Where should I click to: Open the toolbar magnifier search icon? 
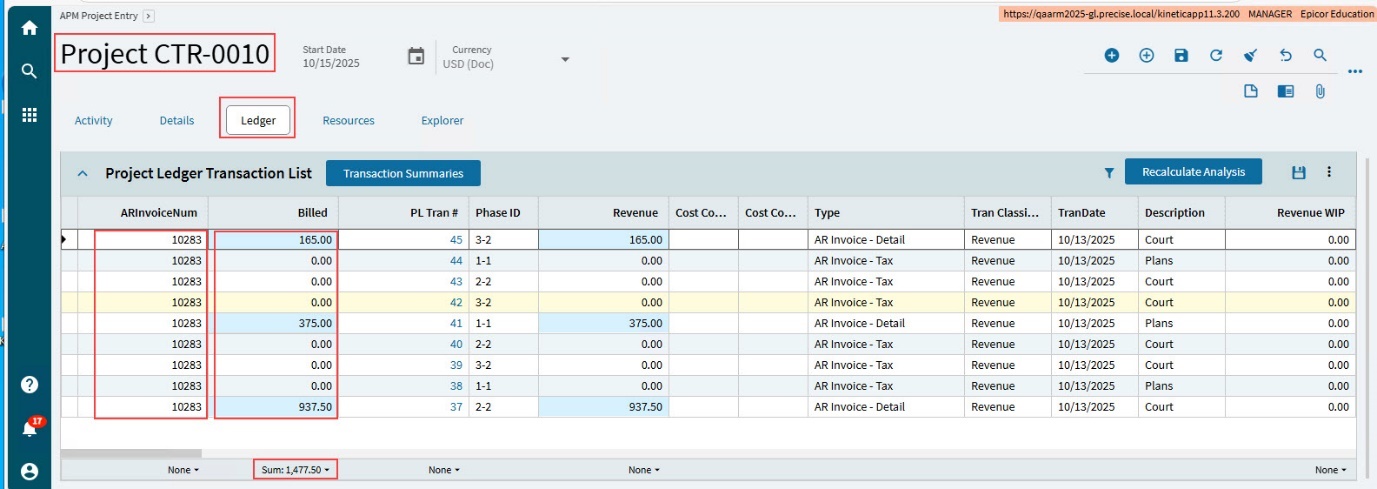[1320, 56]
